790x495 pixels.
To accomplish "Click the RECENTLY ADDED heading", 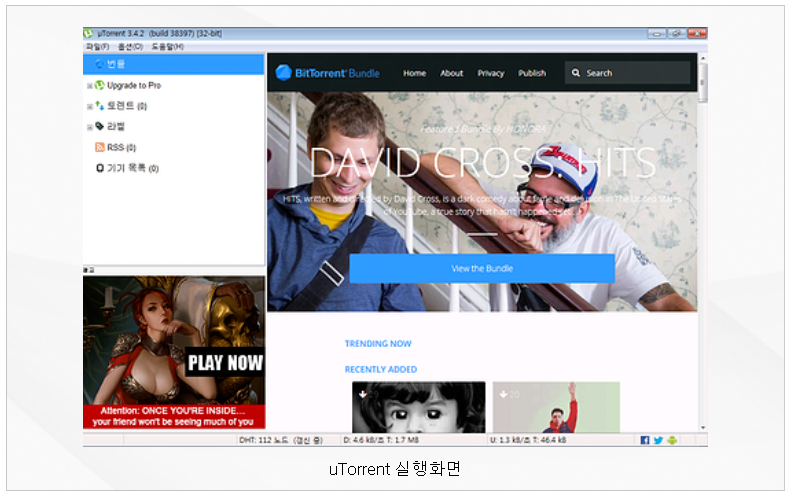I will pos(381,369).
